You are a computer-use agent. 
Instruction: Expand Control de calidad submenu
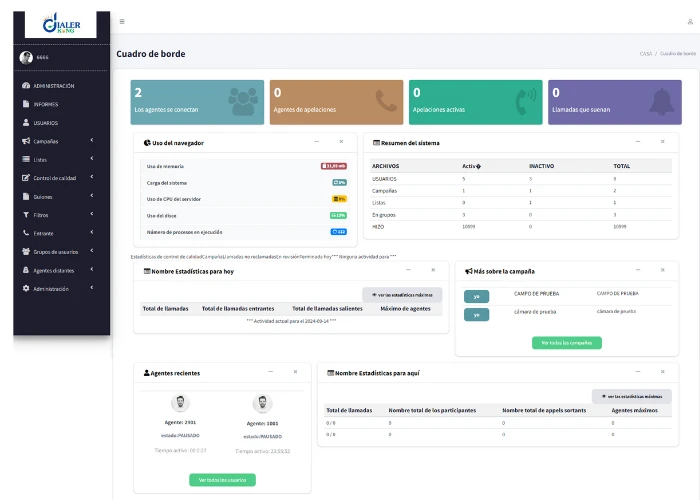click(92, 177)
